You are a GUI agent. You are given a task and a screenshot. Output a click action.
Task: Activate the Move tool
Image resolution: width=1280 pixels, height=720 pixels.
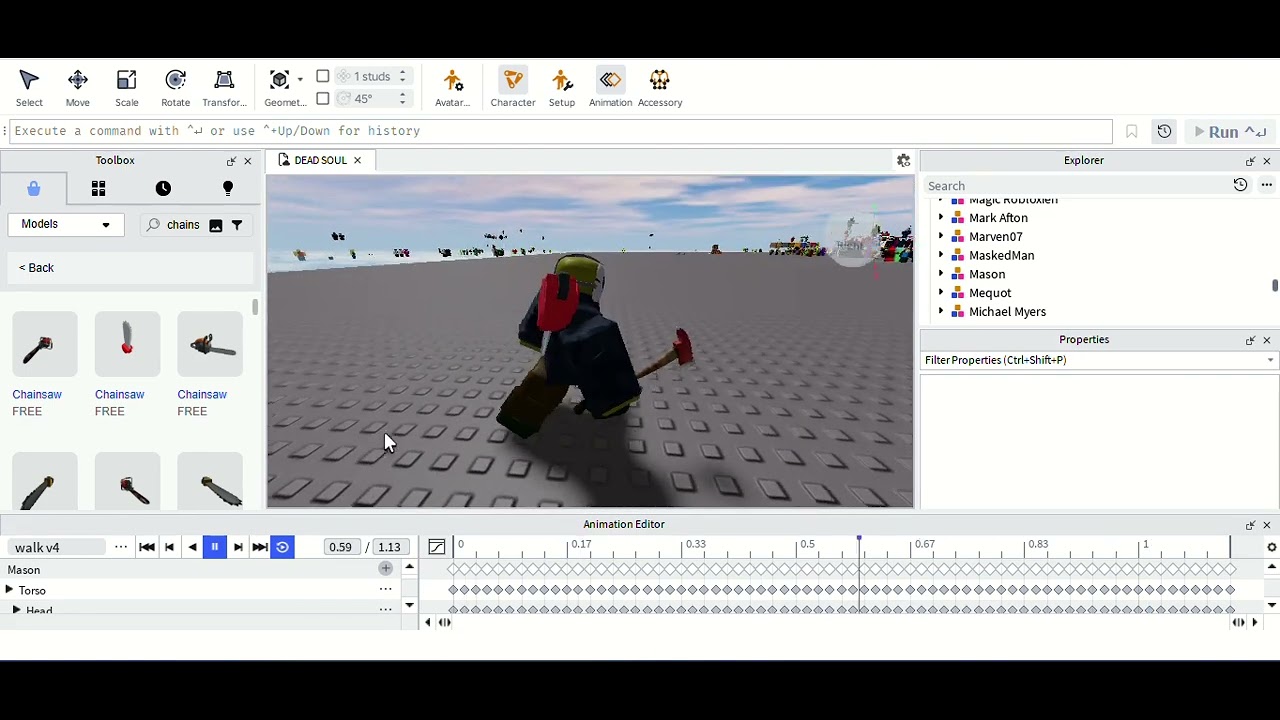point(78,88)
